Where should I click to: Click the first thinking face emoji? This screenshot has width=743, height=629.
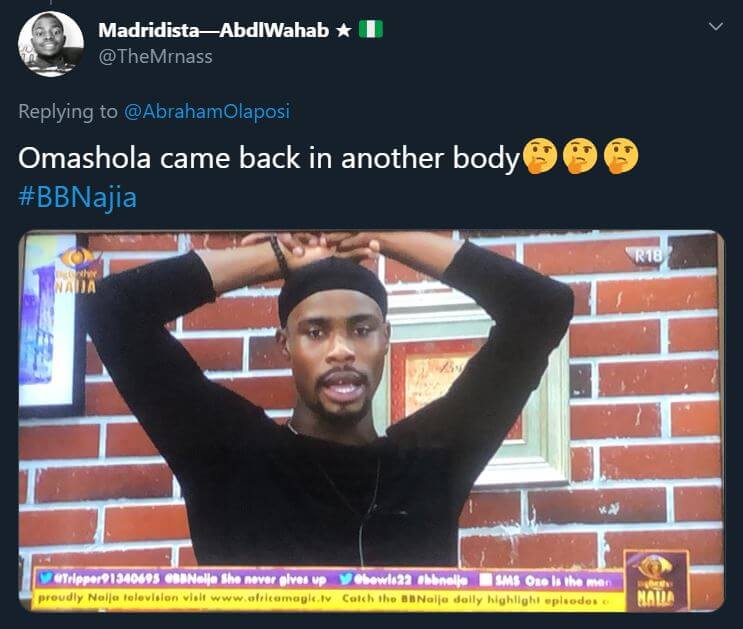(x=539, y=157)
